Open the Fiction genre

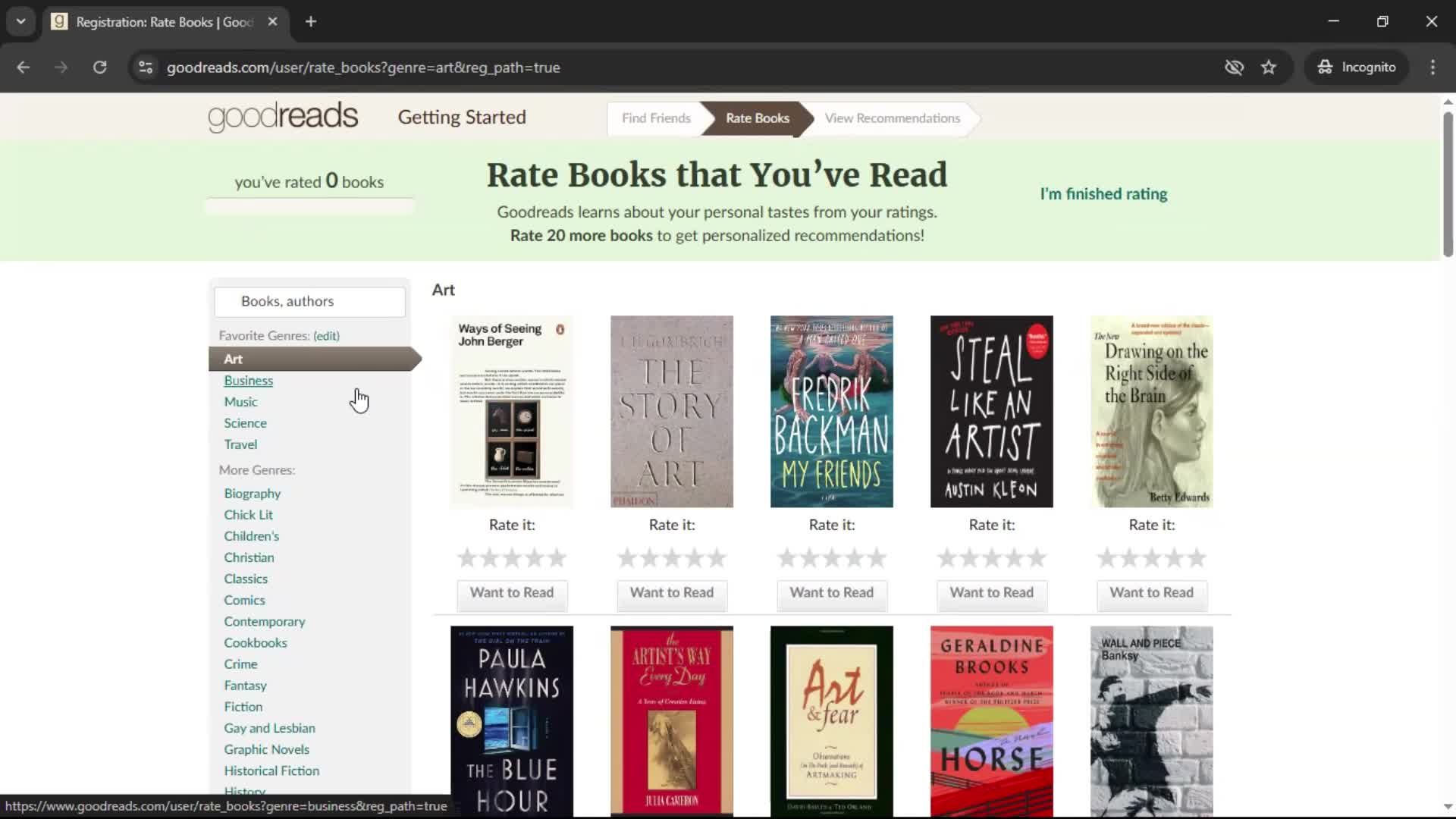pos(243,707)
